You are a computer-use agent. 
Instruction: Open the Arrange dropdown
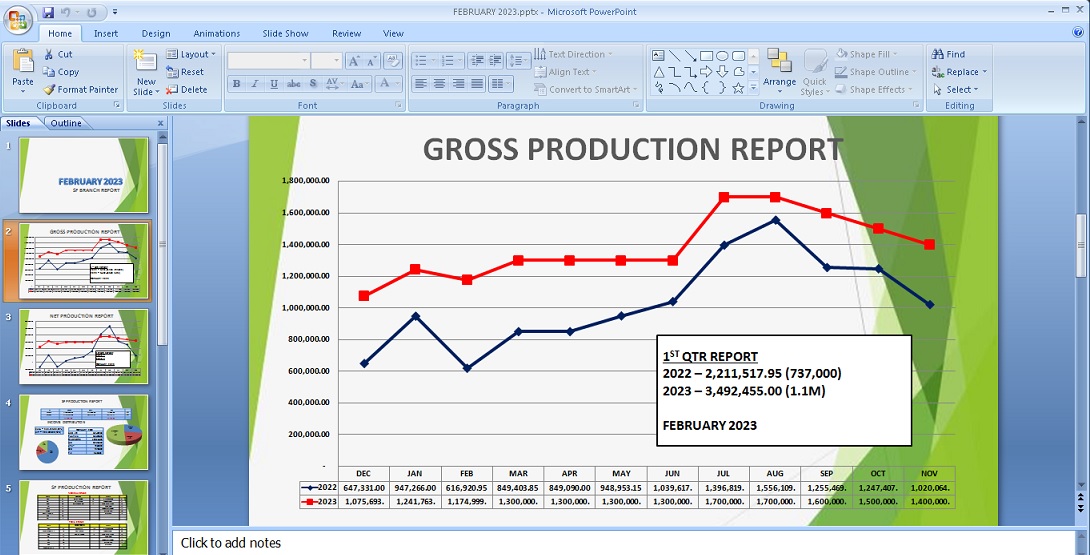click(779, 72)
